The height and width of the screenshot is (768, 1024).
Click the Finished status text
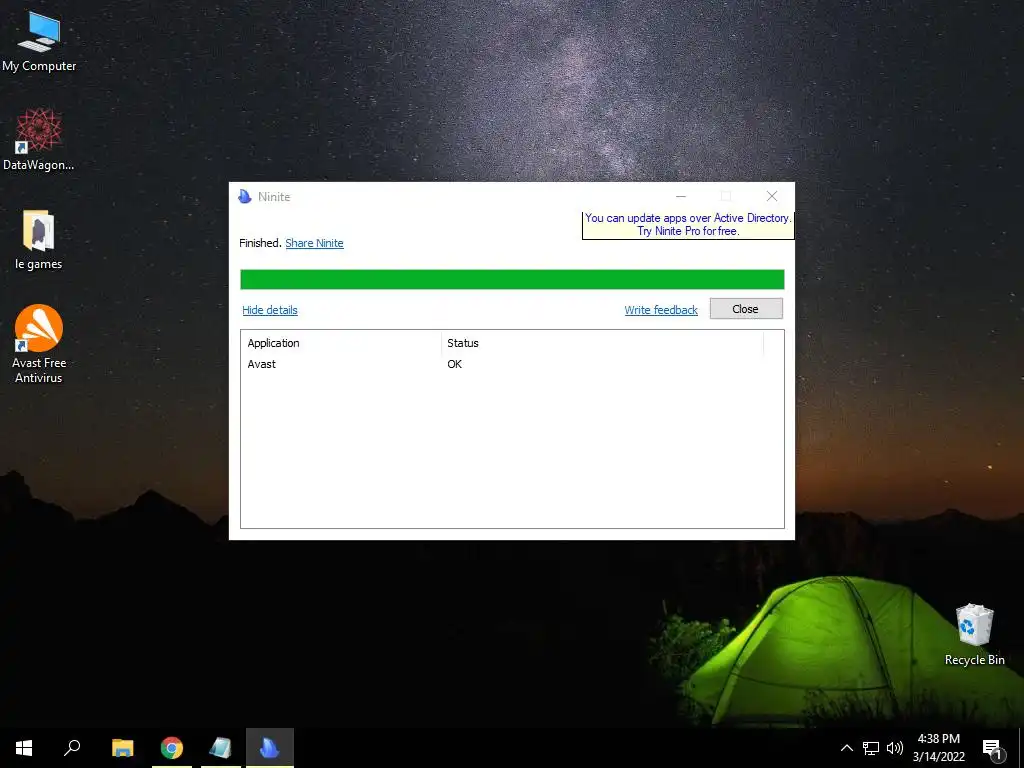[x=260, y=243]
